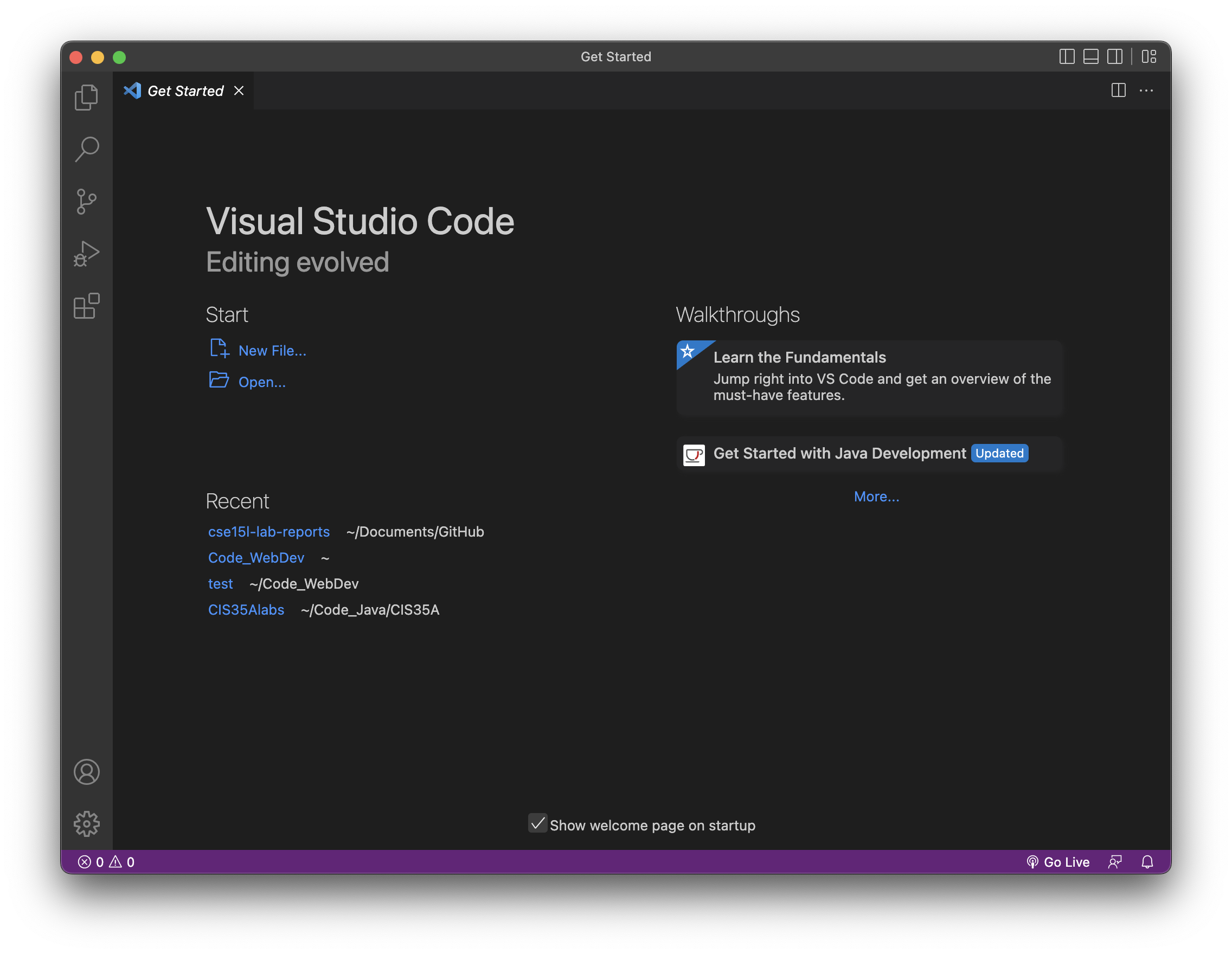Click the star badge on Fundamentals walkthrough
This screenshot has height=954, width=1232.
688,352
